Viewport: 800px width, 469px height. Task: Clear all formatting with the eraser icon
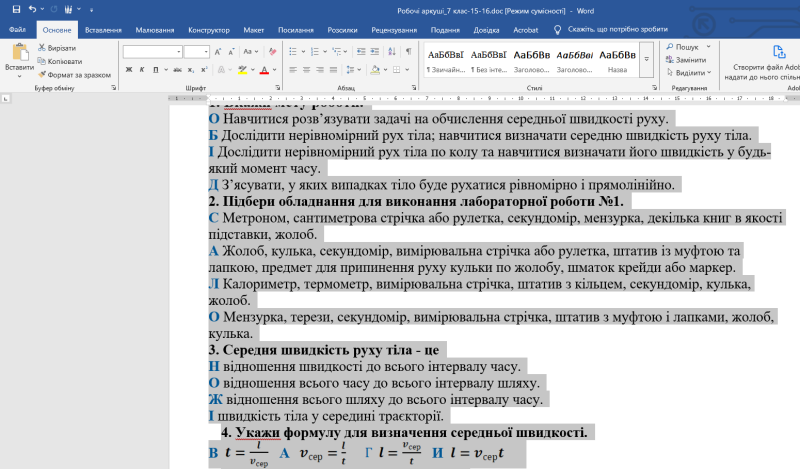272,52
